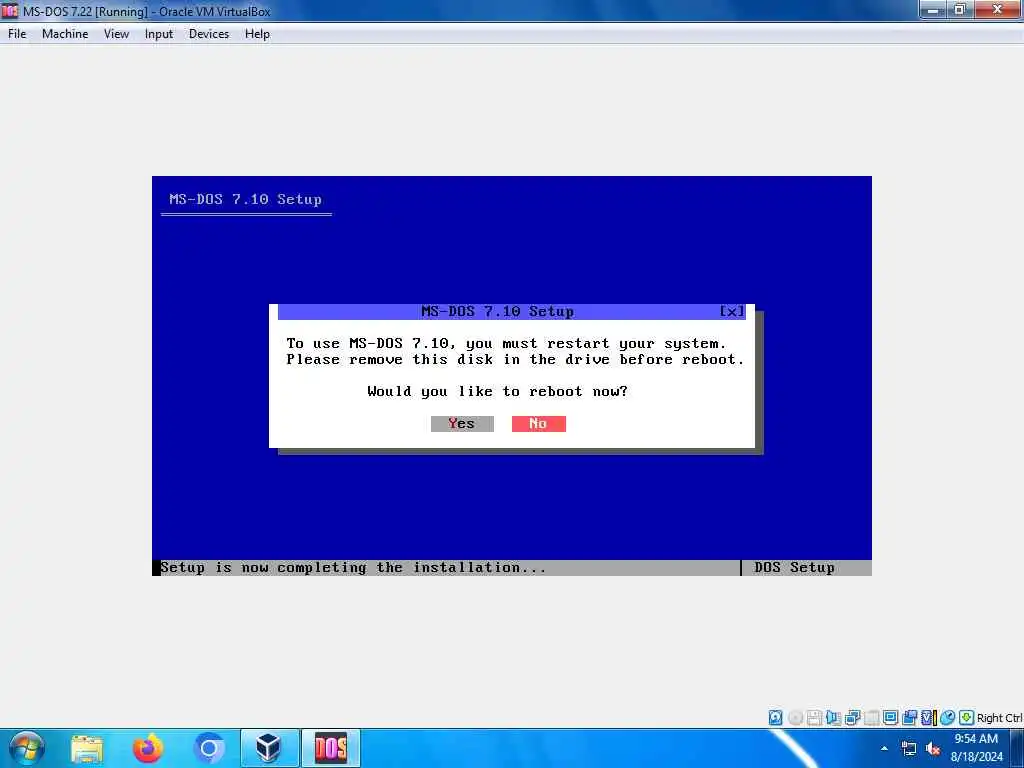Click the Show desktop strip
Image resolution: width=1024 pixels, height=768 pixels.
pyautogui.click(x=1017, y=748)
